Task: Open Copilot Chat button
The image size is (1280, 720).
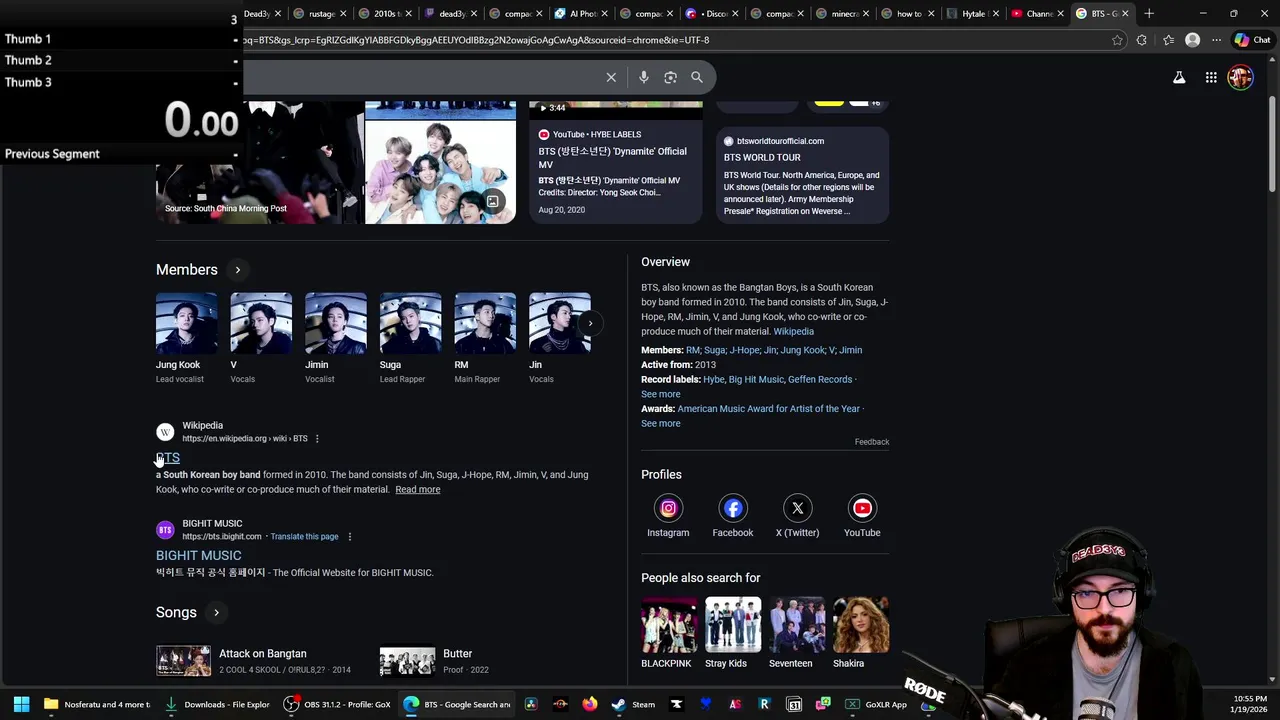Action: [x=1253, y=40]
